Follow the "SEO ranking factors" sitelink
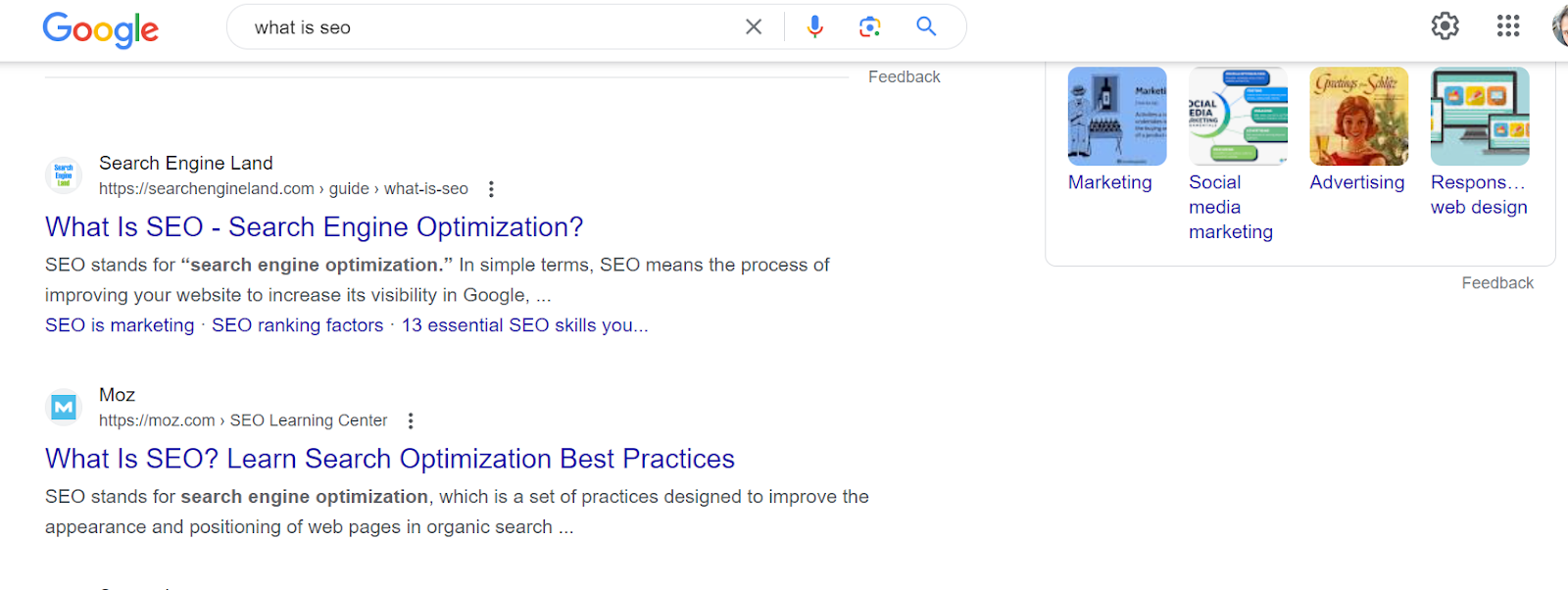The image size is (1568, 590). click(297, 325)
